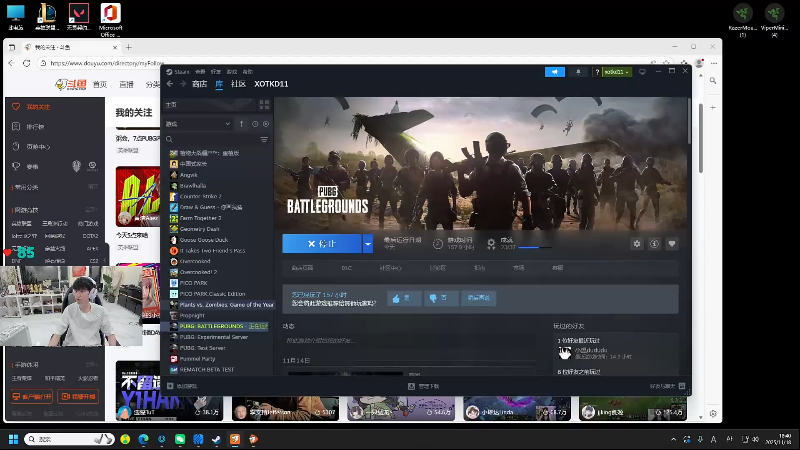Open WeChat from the taskbar
This screenshot has height=450, width=800.
180,439
